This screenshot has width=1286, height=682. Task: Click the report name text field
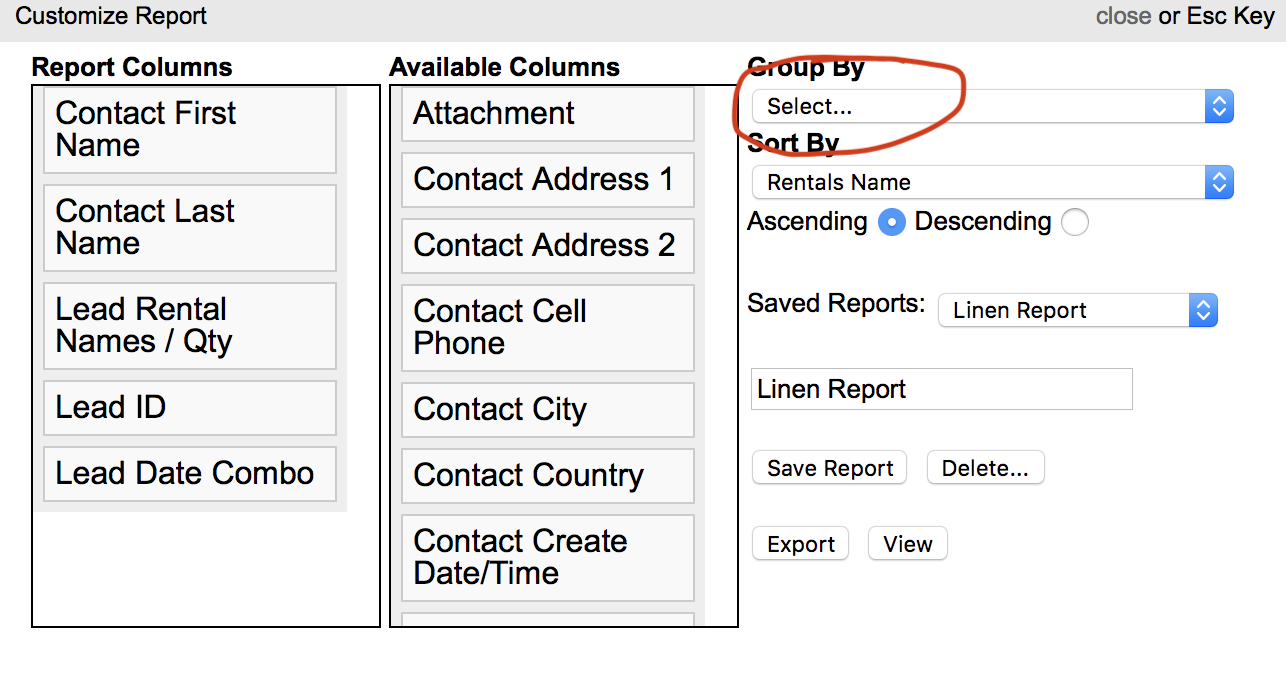click(941, 389)
